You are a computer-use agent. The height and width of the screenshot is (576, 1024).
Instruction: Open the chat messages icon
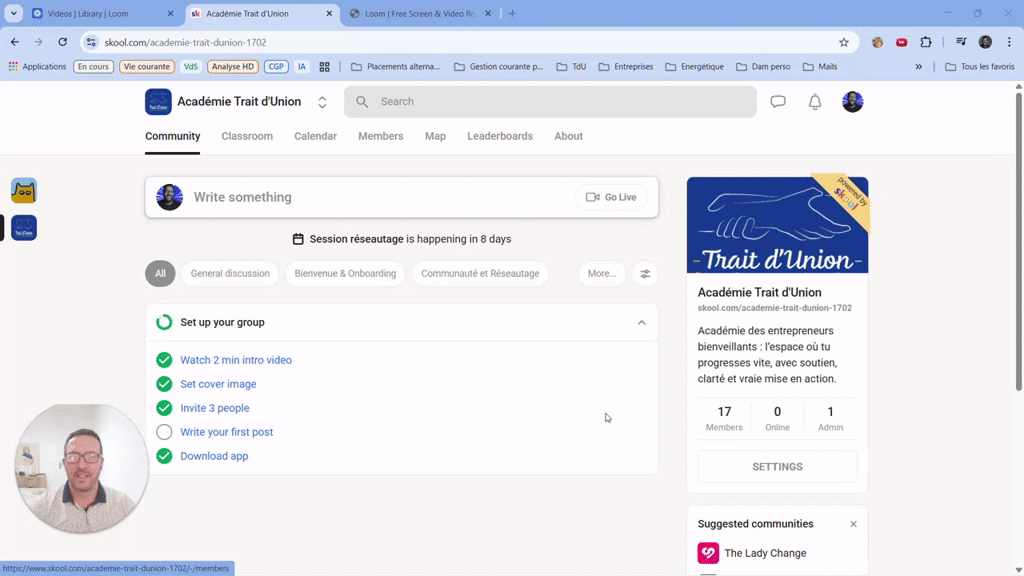pyautogui.click(x=778, y=102)
